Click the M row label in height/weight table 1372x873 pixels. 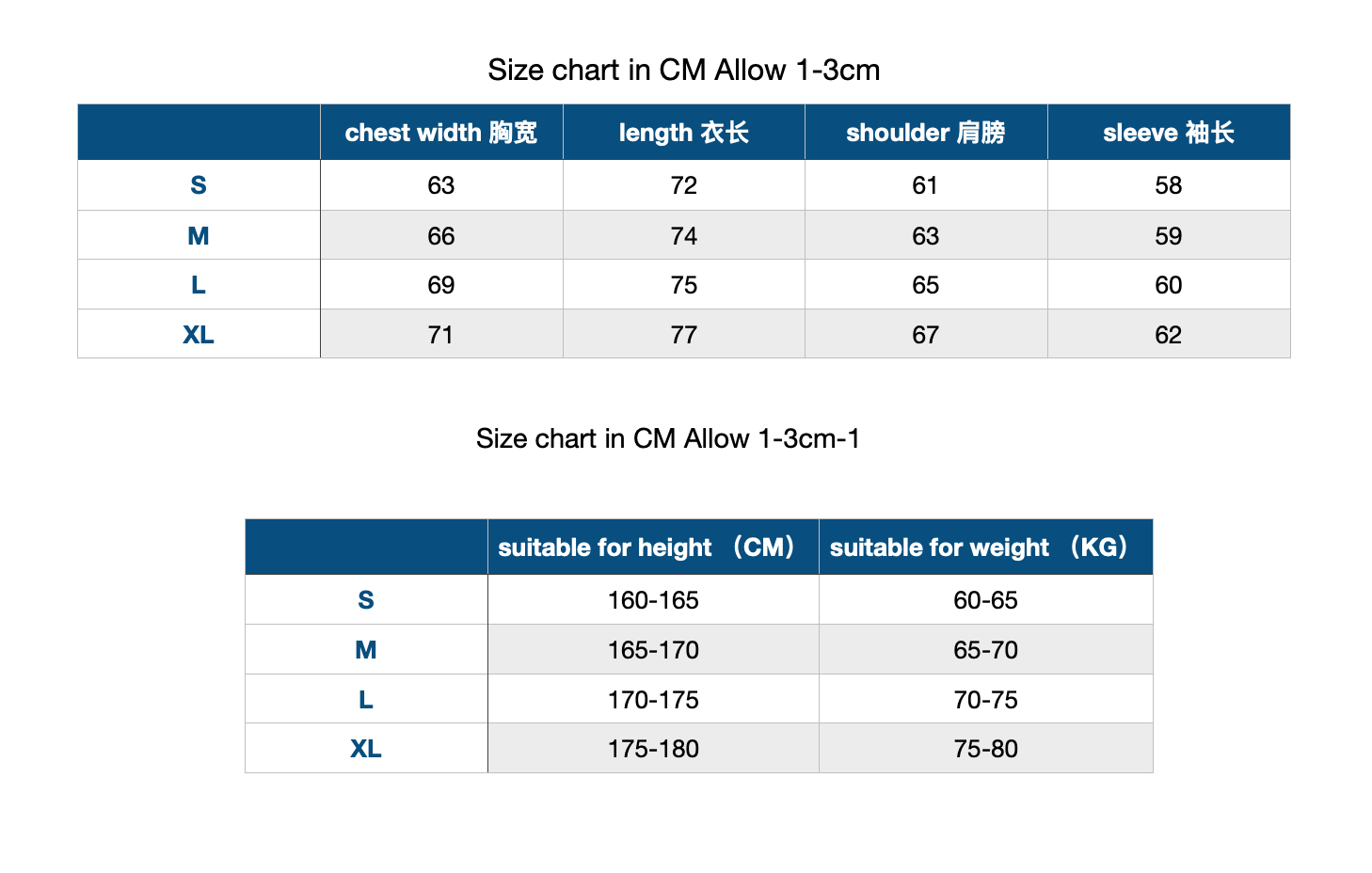click(366, 650)
